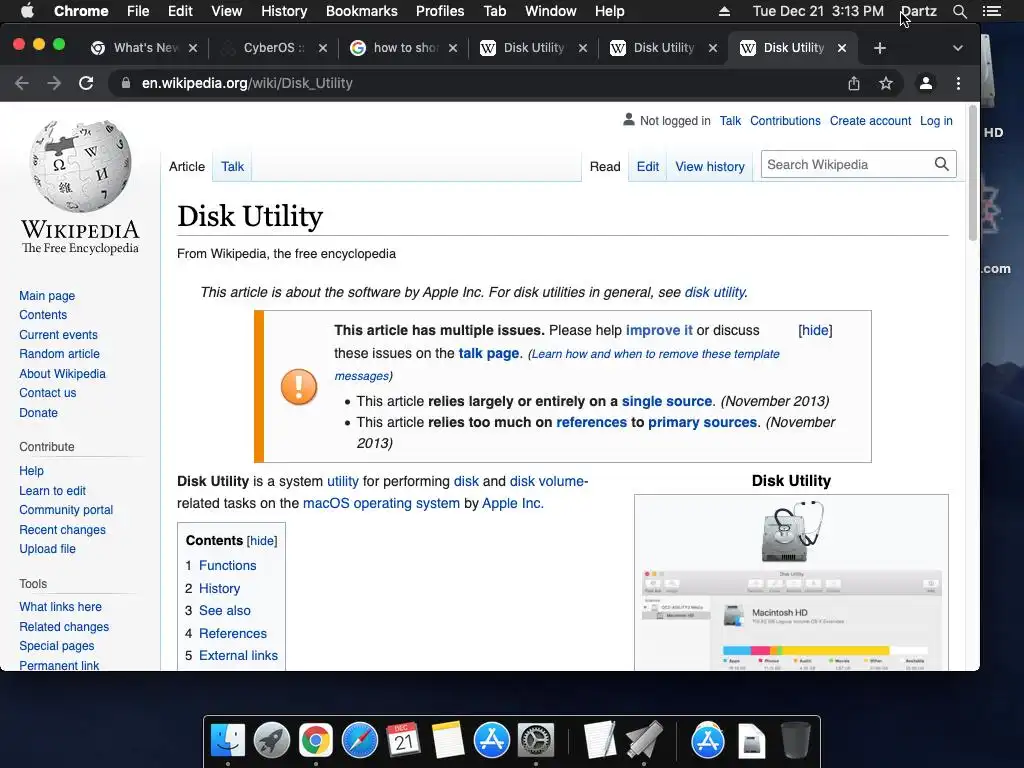
Task: Open the share page icon in address bar
Action: (x=854, y=84)
